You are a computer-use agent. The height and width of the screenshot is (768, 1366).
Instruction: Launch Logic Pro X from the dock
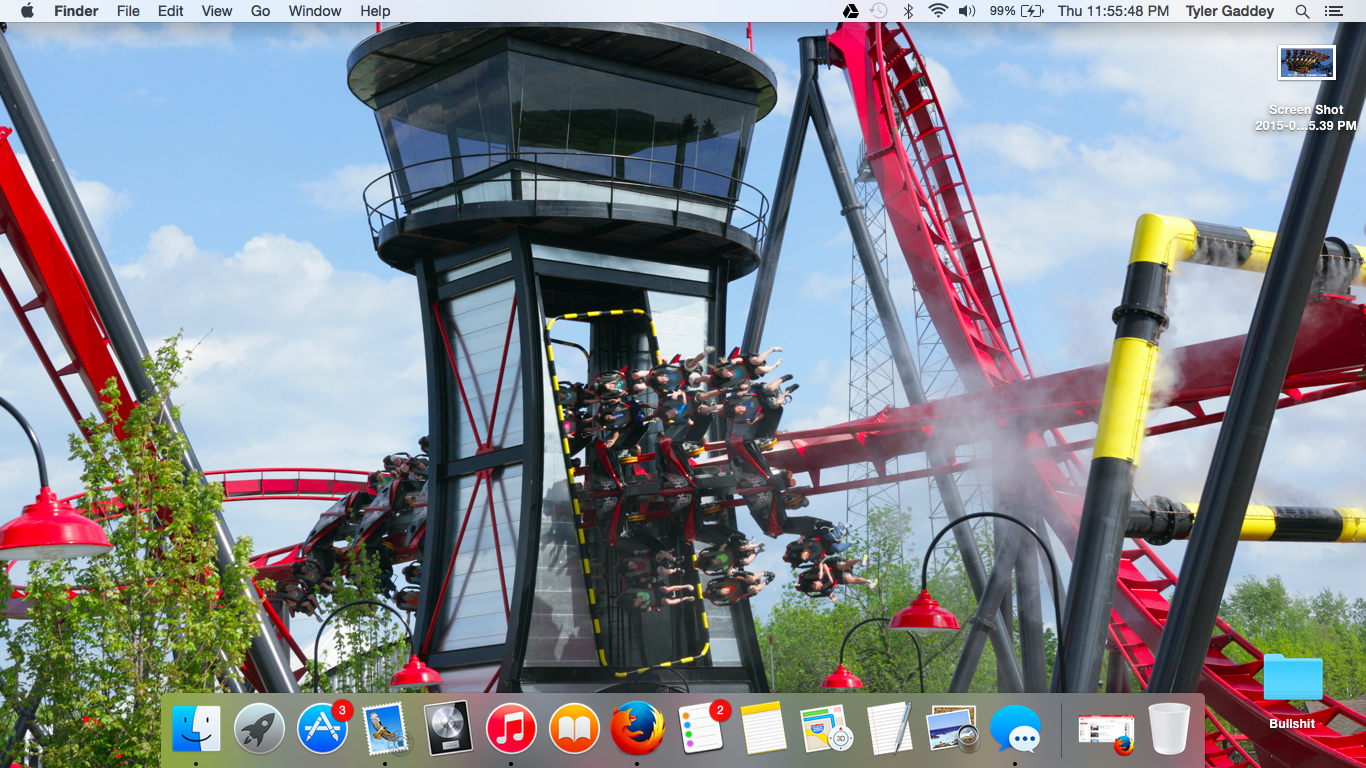tap(448, 728)
